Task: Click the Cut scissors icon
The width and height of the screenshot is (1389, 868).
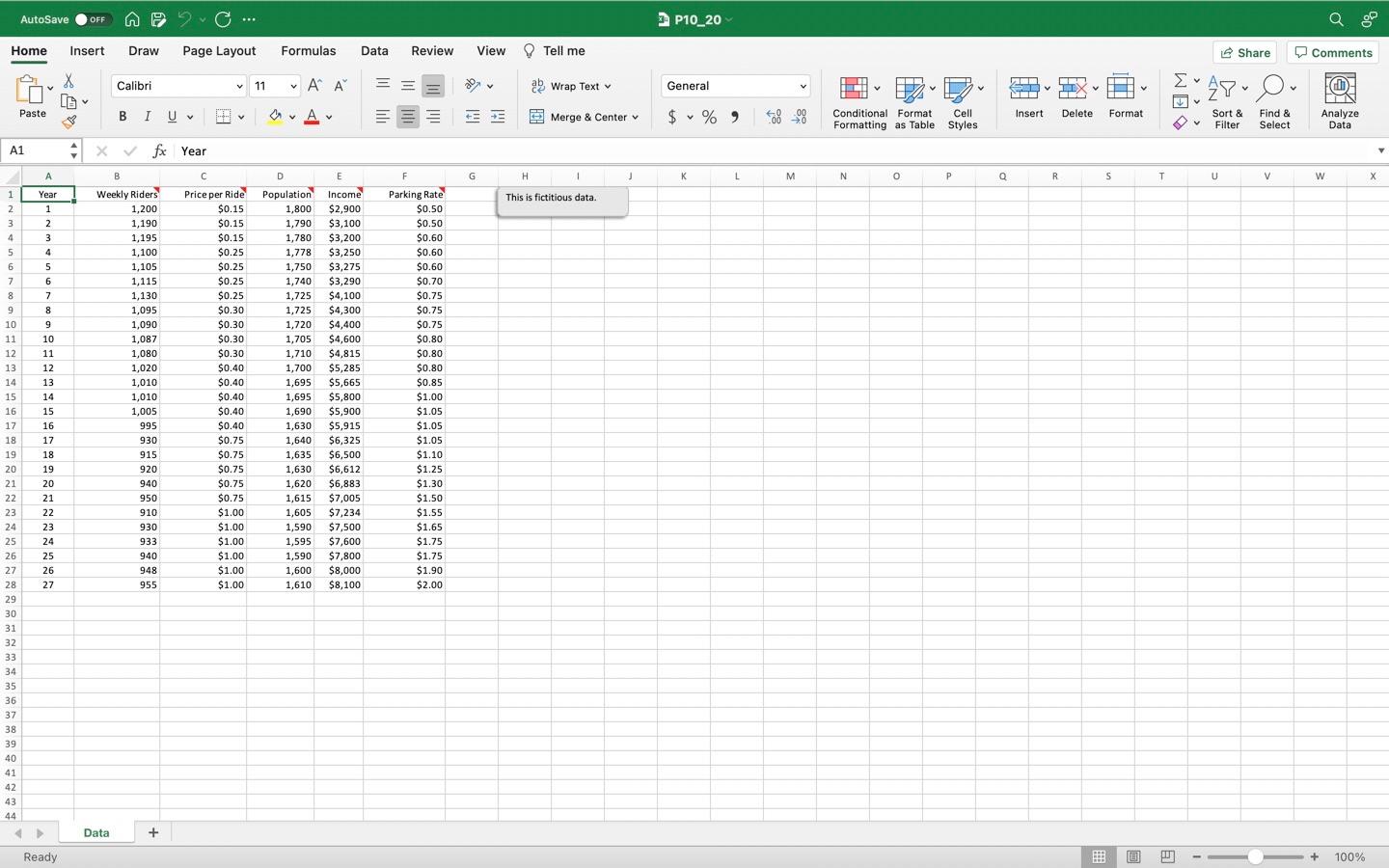Action: click(x=68, y=81)
